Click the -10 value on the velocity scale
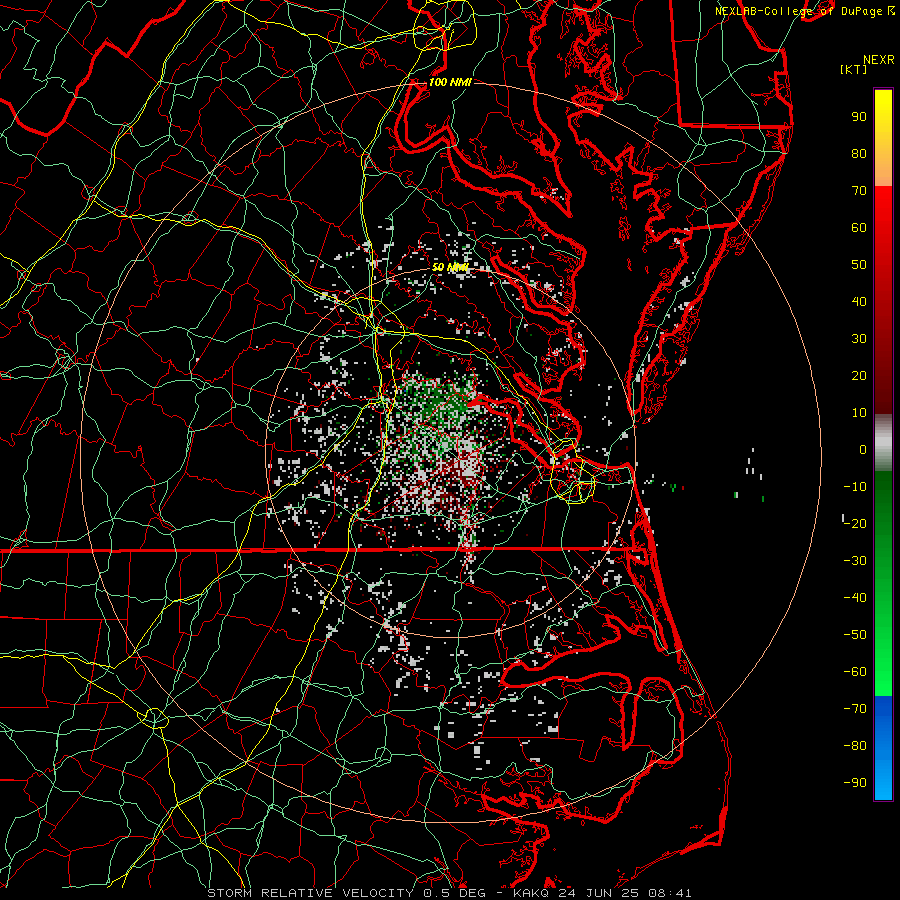The width and height of the screenshot is (900, 900). coord(855,487)
